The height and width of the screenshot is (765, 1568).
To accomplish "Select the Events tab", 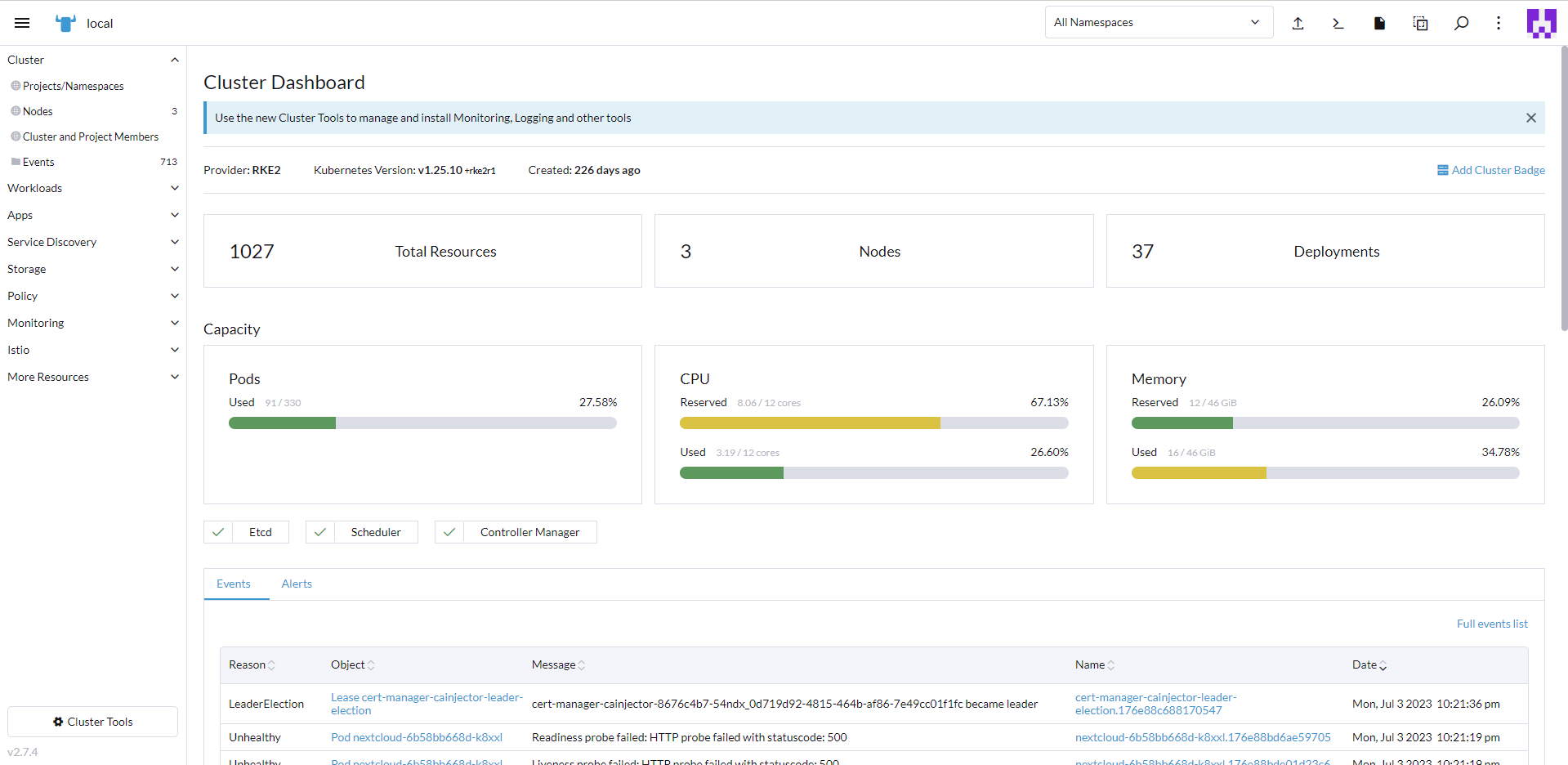I will coord(234,584).
